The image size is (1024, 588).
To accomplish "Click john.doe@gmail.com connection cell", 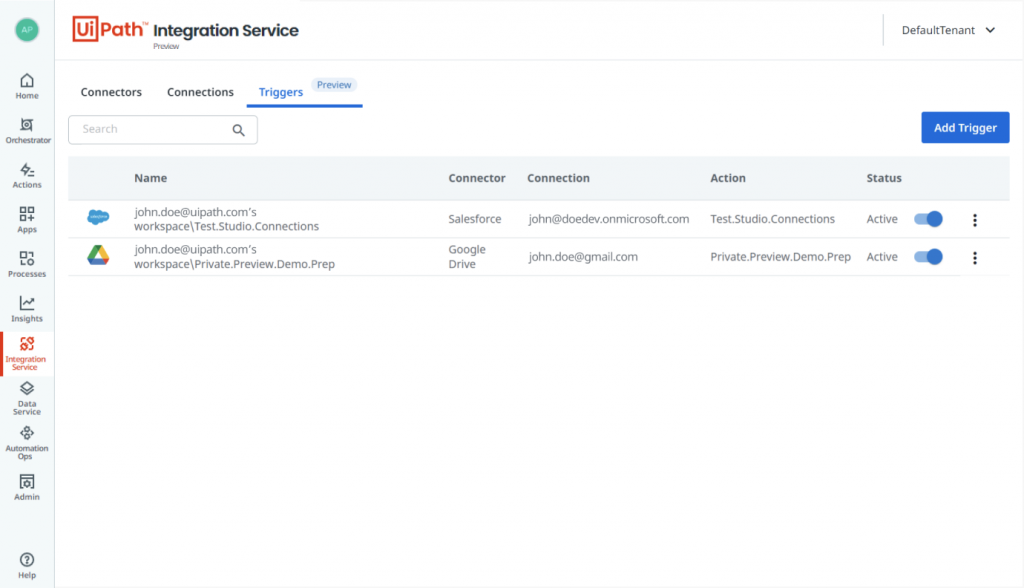I will [x=583, y=257].
